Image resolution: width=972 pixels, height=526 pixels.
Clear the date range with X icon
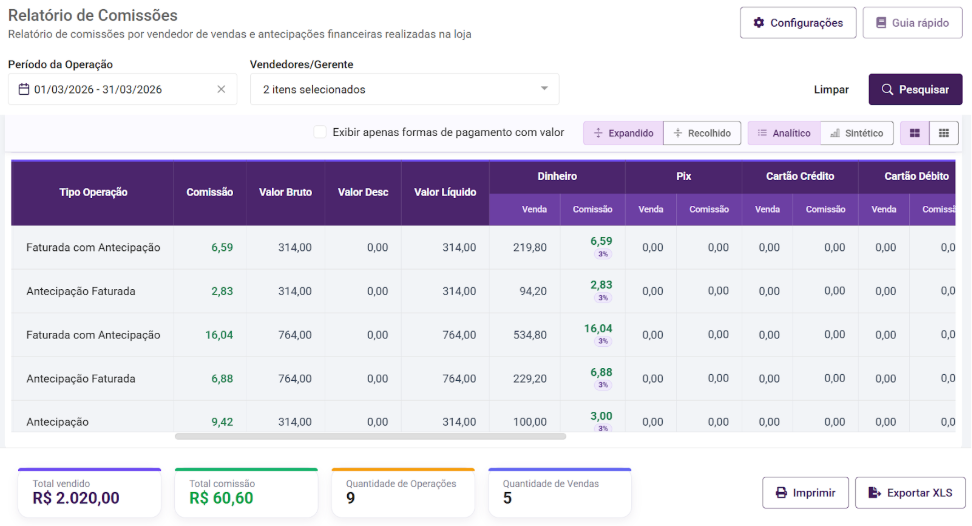pyautogui.click(x=221, y=89)
